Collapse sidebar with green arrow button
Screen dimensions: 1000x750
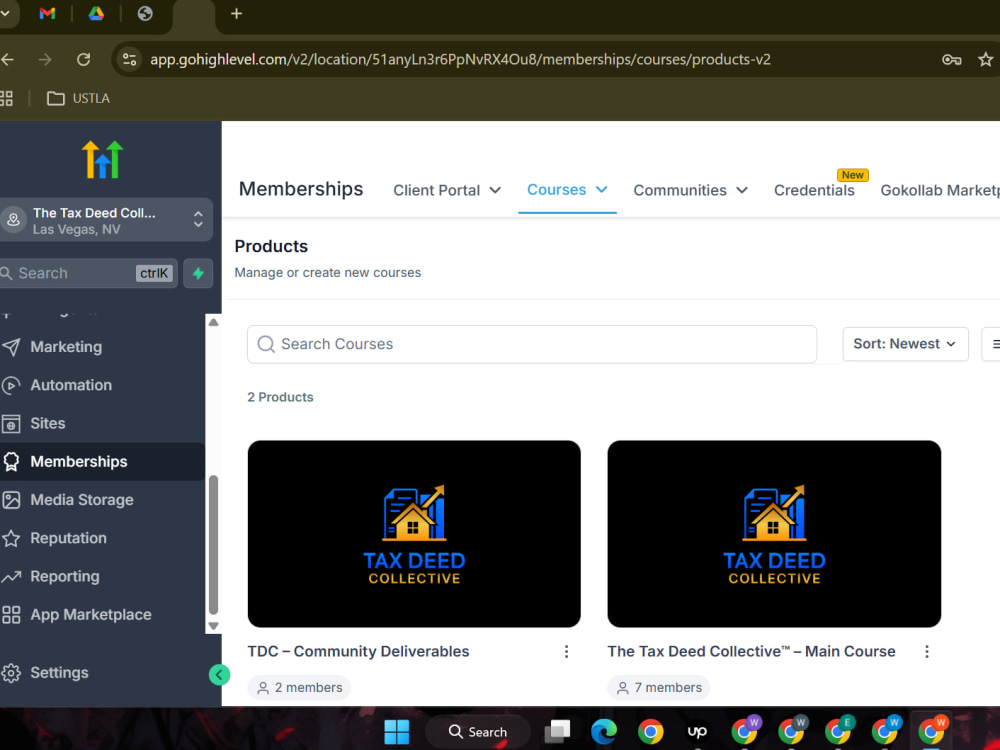point(219,675)
